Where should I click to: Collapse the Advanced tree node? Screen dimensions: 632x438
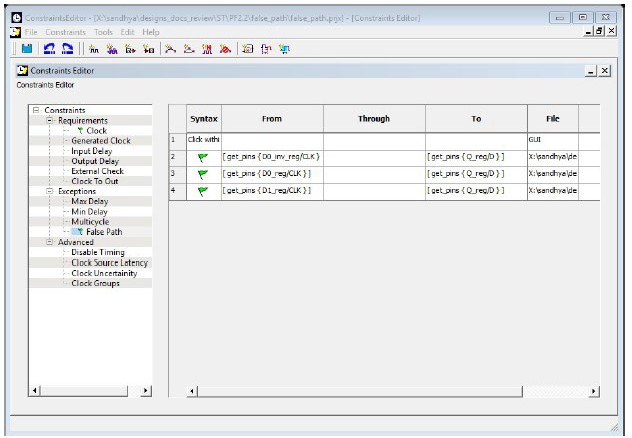pos(50,242)
